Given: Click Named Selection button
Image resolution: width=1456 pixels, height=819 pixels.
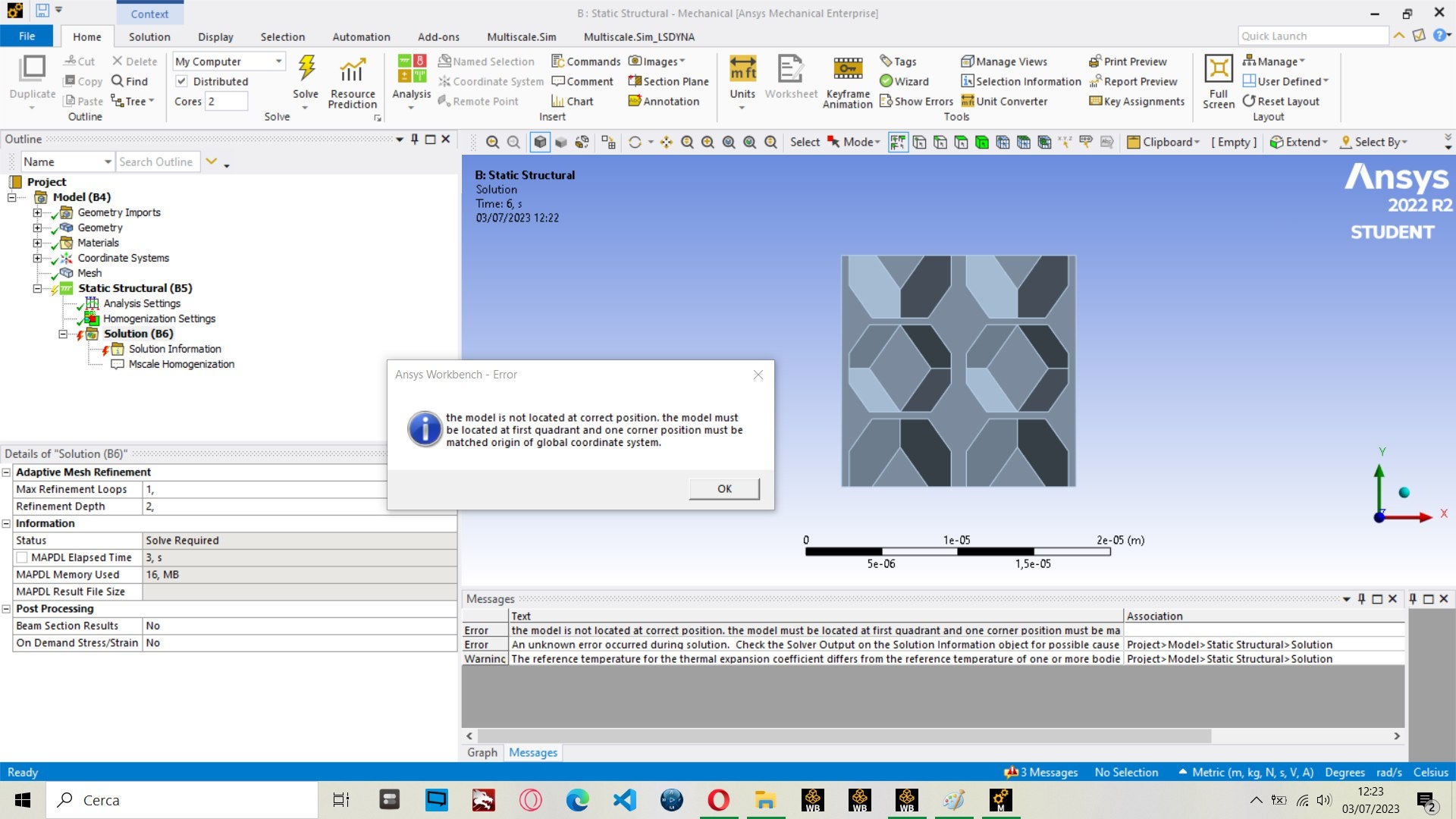Looking at the screenshot, I should 487,61.
